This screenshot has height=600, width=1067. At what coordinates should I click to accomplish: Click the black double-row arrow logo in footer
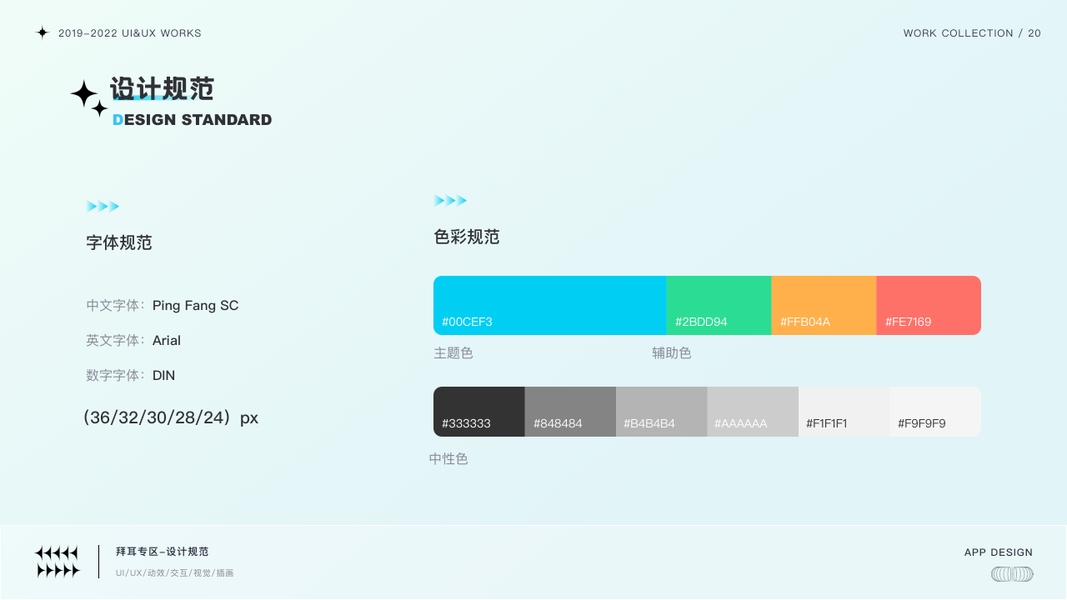point(57,562)
